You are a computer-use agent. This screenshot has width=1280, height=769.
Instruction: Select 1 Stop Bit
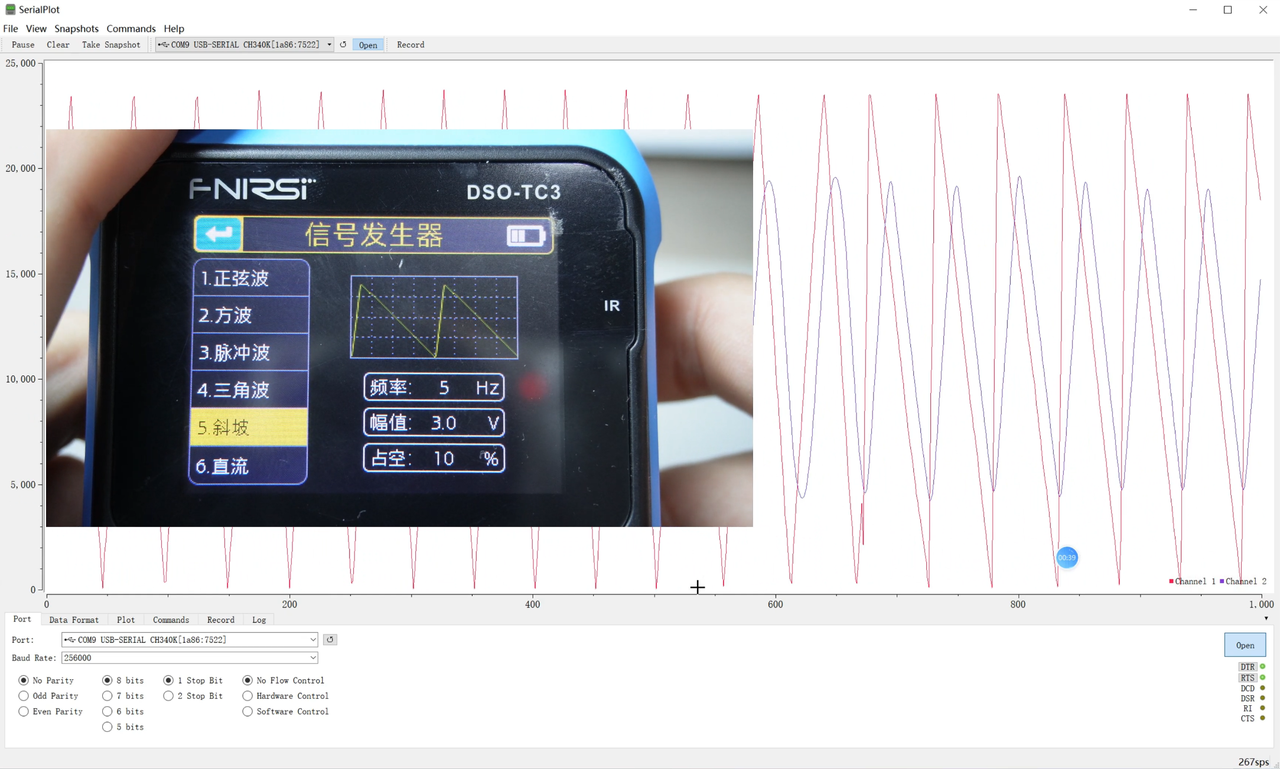(x=193, y=681)
